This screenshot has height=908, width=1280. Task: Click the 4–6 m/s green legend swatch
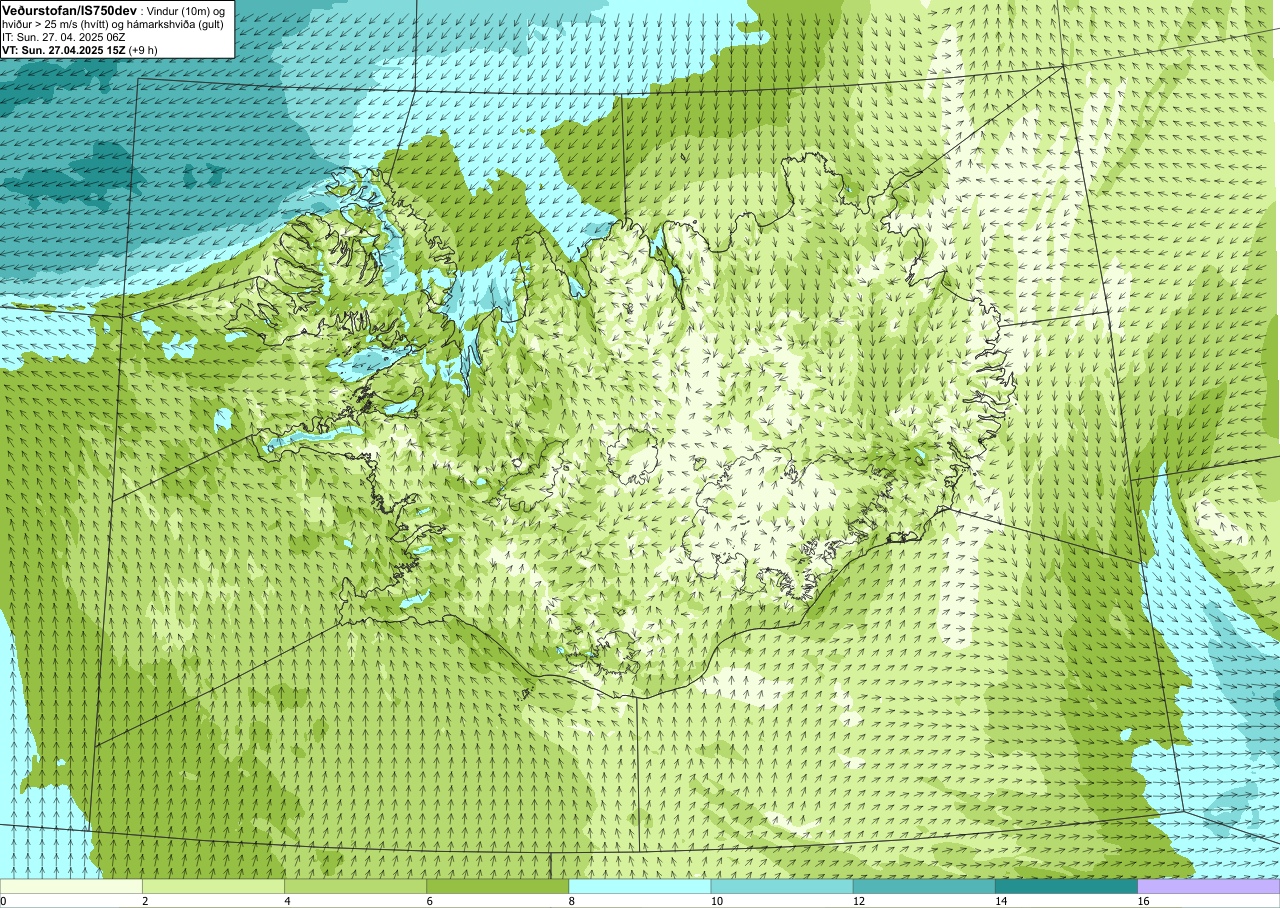pyautogui.click(x=355, y=886)
